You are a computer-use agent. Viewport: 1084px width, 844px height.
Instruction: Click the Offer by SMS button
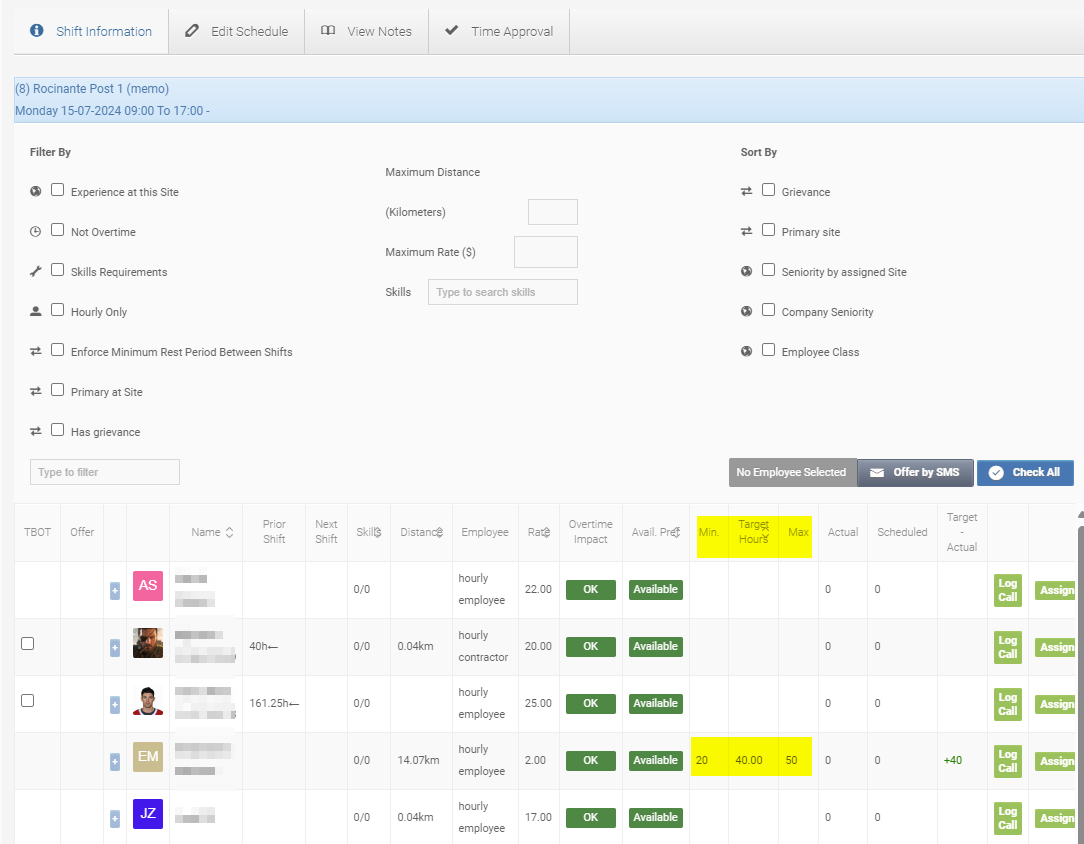(915, 472)
